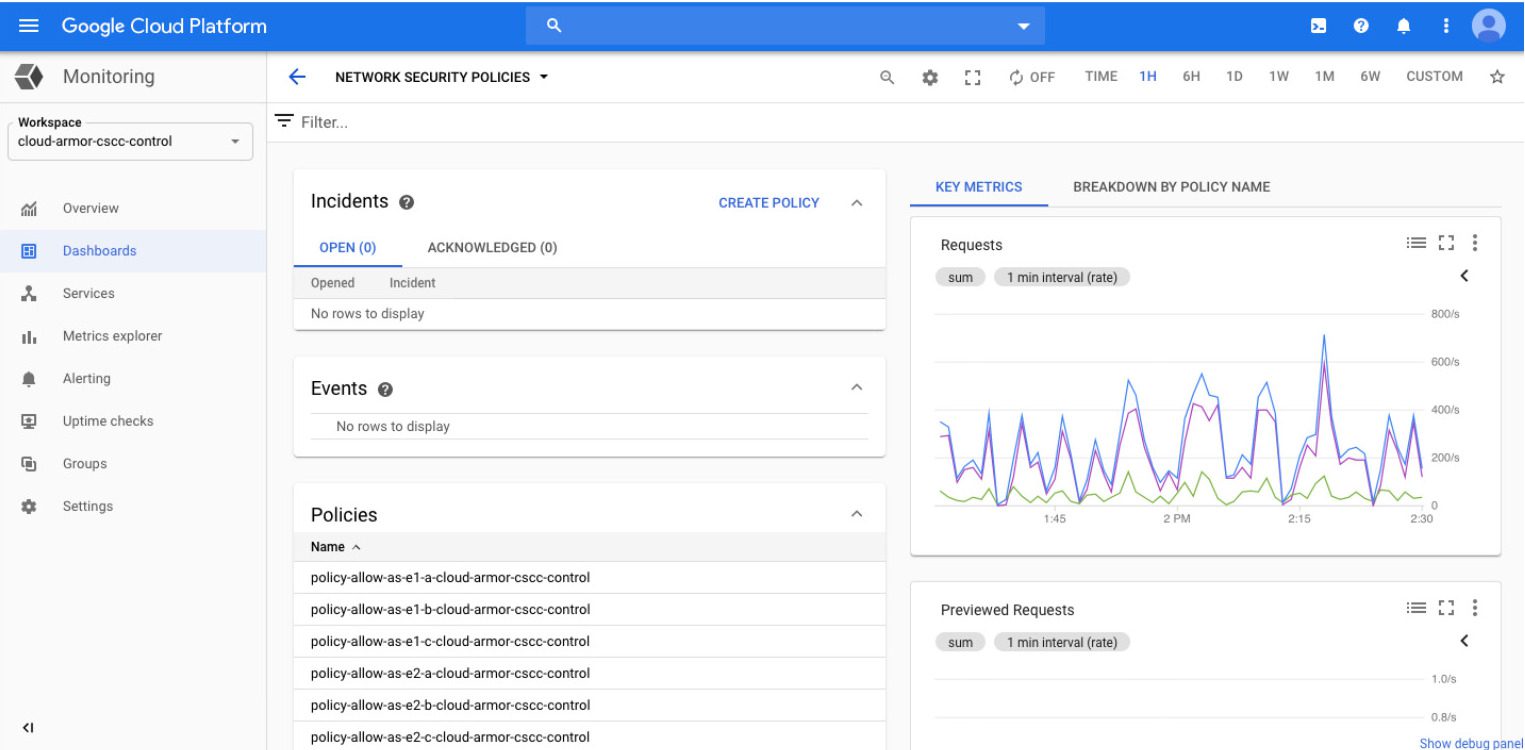Viewport: 1525px width, 750px height.
Task: Collapse the sidebar with bottom arrow
Action: pyautogui.click(x=29, y=727)
